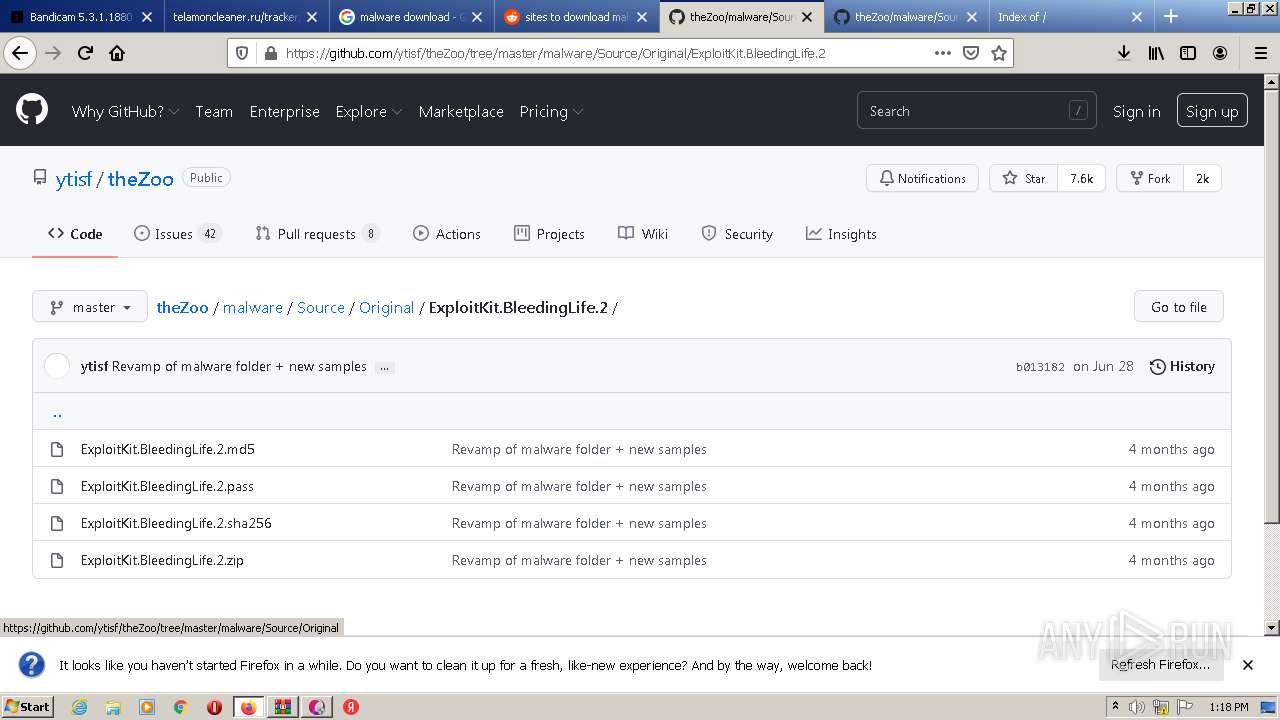Viewport: 1280px width, 720px height.
Task: Open the Issues tab
Action: click(177, 234)
